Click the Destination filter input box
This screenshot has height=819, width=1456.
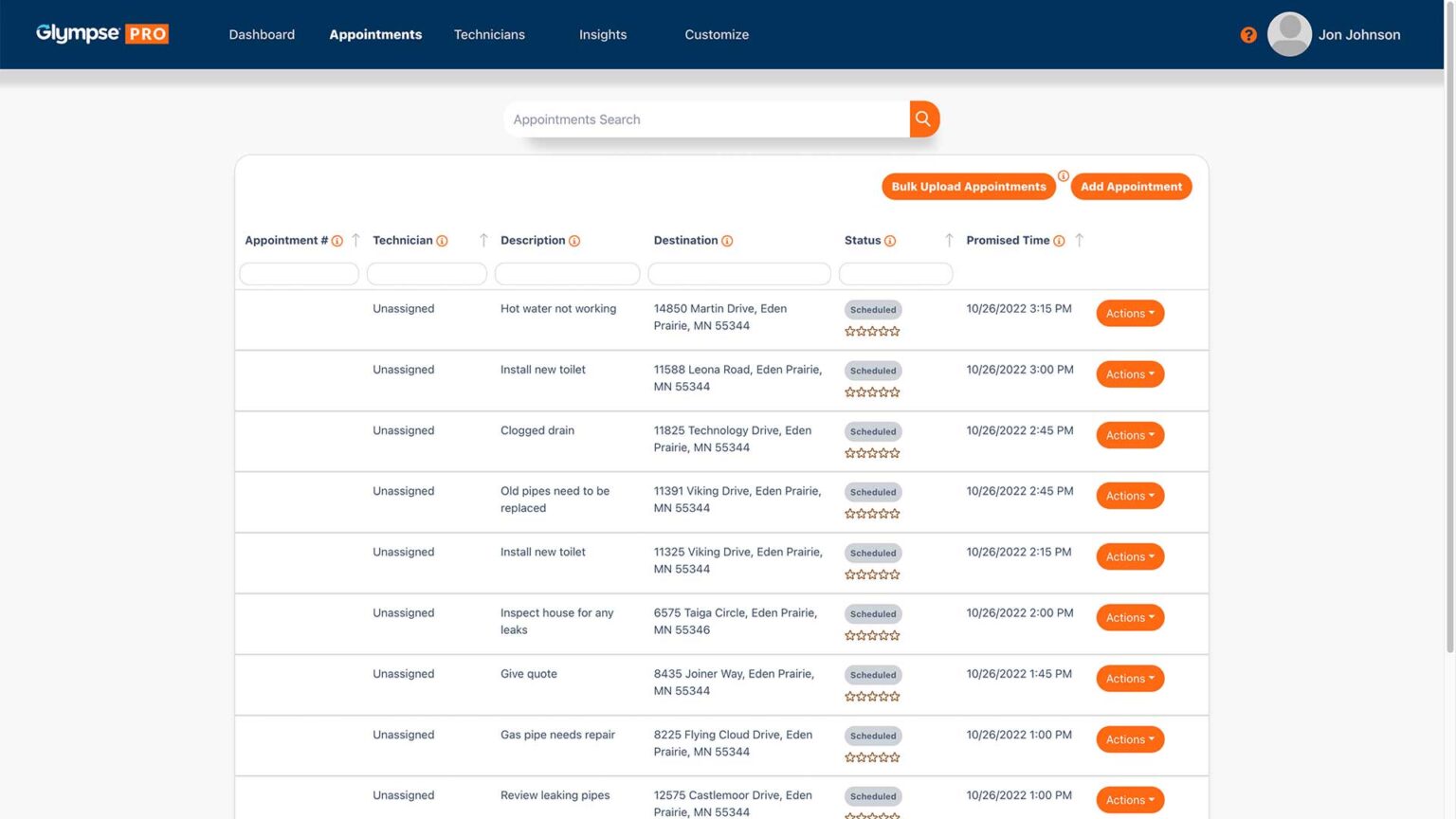click(739, 274)
